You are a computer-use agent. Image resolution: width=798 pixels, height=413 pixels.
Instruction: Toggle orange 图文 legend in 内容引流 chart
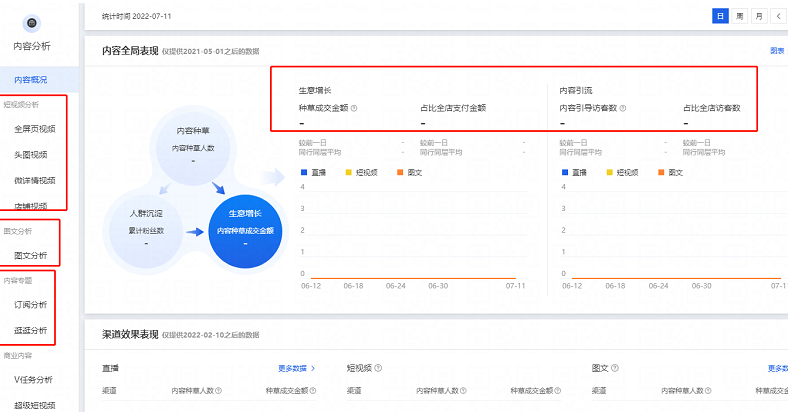tap(671, 173)
